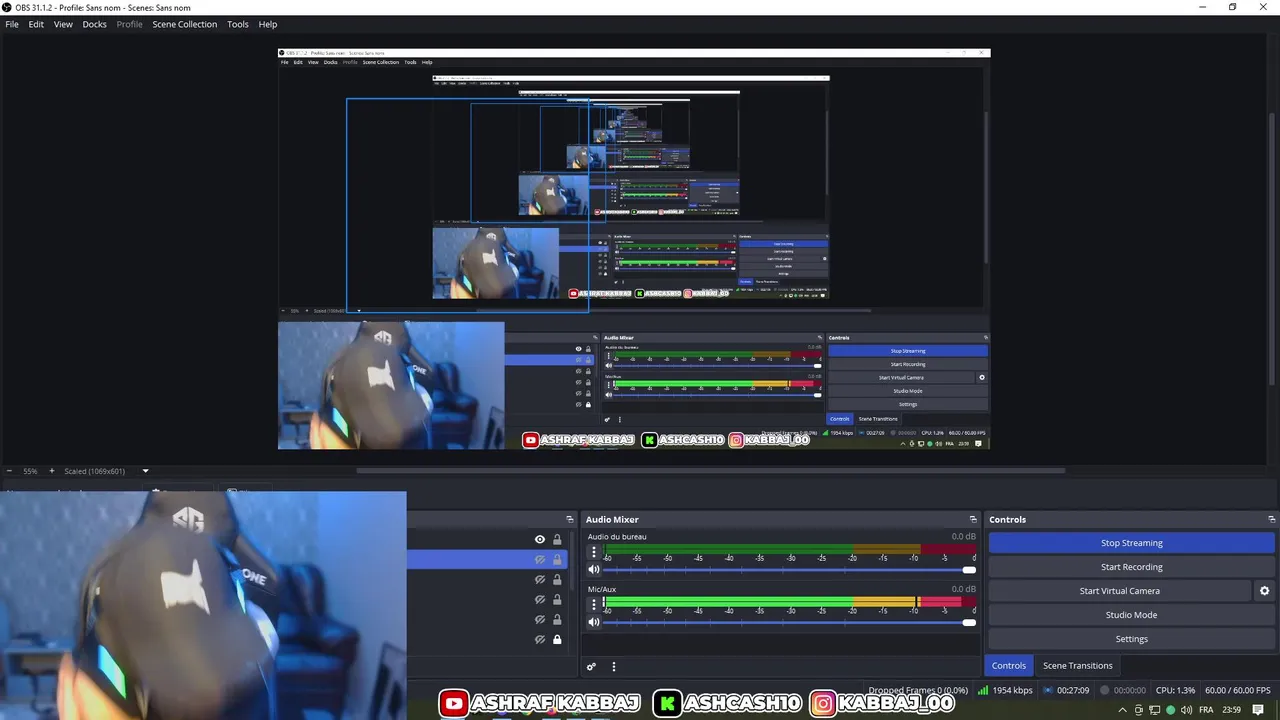Viewport: 1280px width, 720px height.
Task: Open the Tools menu
Action: click(x=237, y=24)
